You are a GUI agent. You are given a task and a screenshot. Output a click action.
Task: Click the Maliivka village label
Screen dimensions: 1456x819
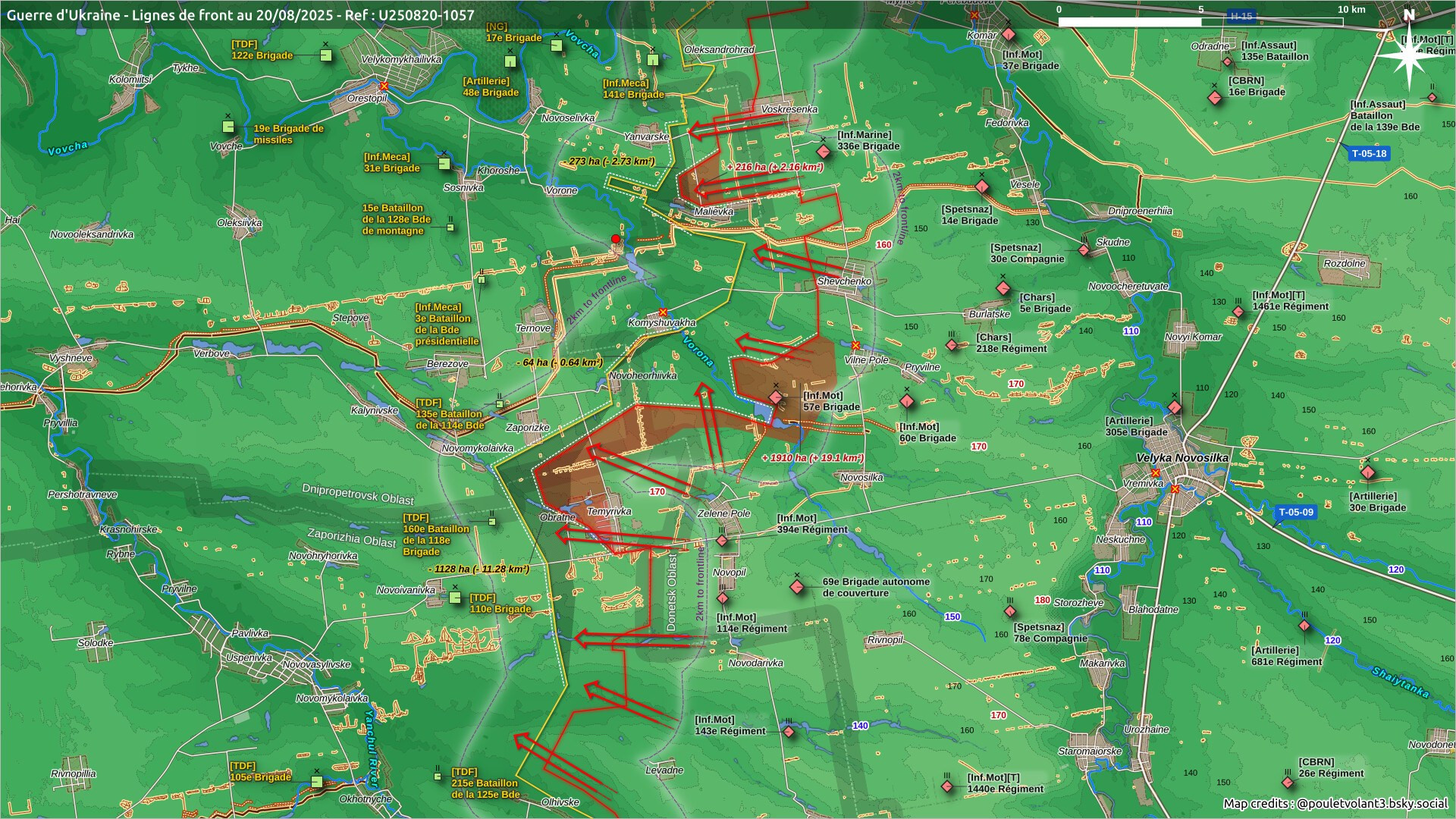click(714, 212)
